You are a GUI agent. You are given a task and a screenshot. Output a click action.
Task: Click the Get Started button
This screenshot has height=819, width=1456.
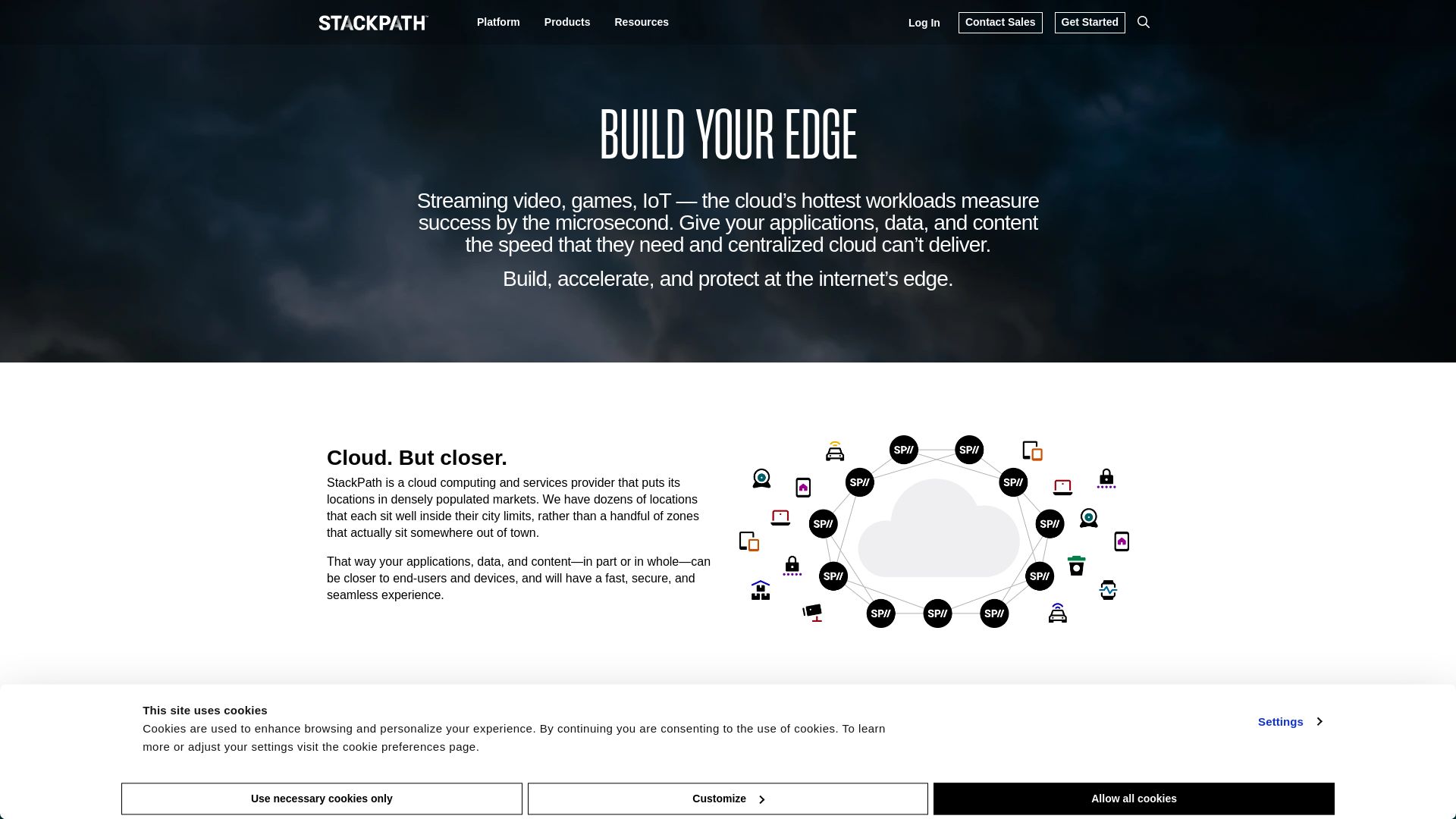pyautogui.click(x=1089, y=22)
